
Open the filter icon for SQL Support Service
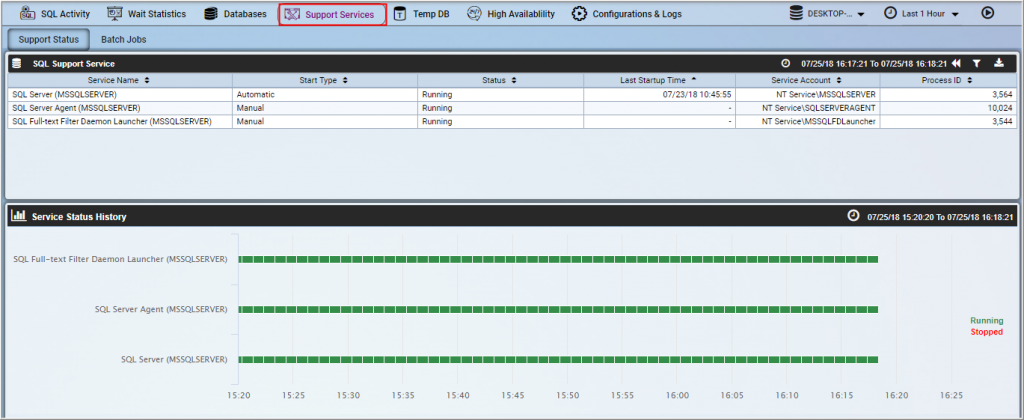click(976, 63)
